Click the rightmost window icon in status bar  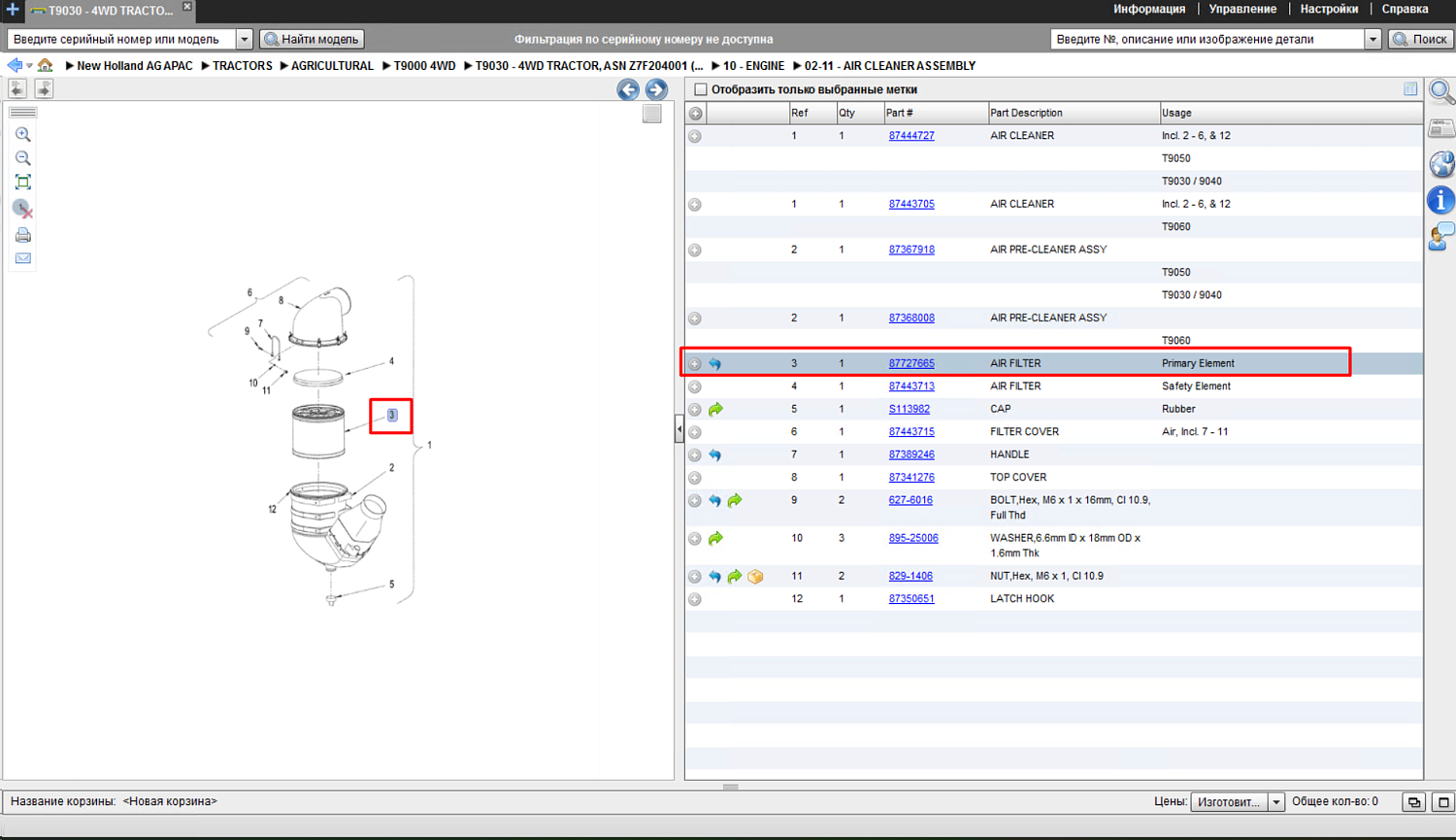coord(1443,803)
